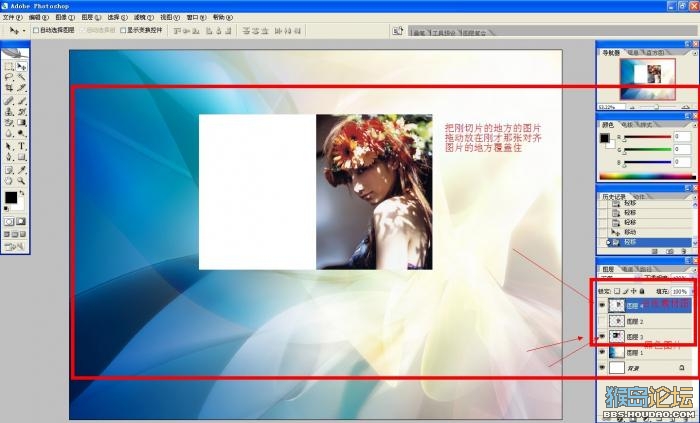Hide 背景 layer using eye icon

point(602,368)
